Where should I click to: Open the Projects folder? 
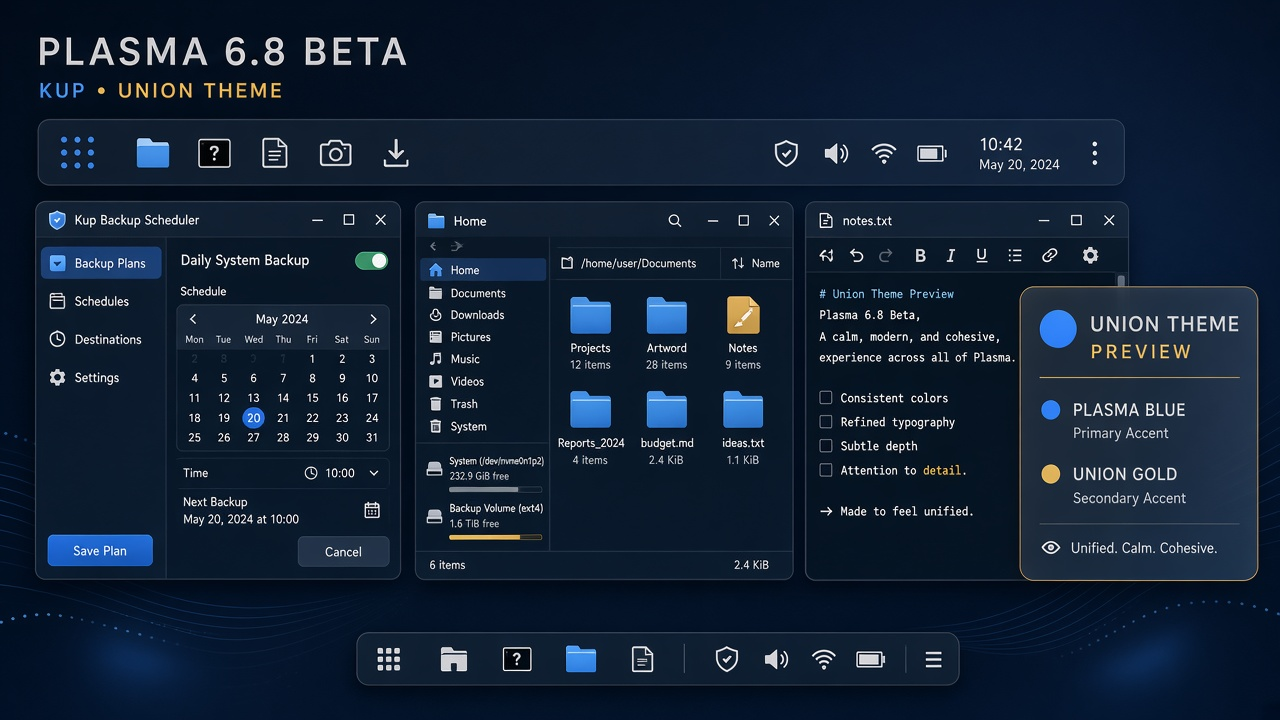590,332
